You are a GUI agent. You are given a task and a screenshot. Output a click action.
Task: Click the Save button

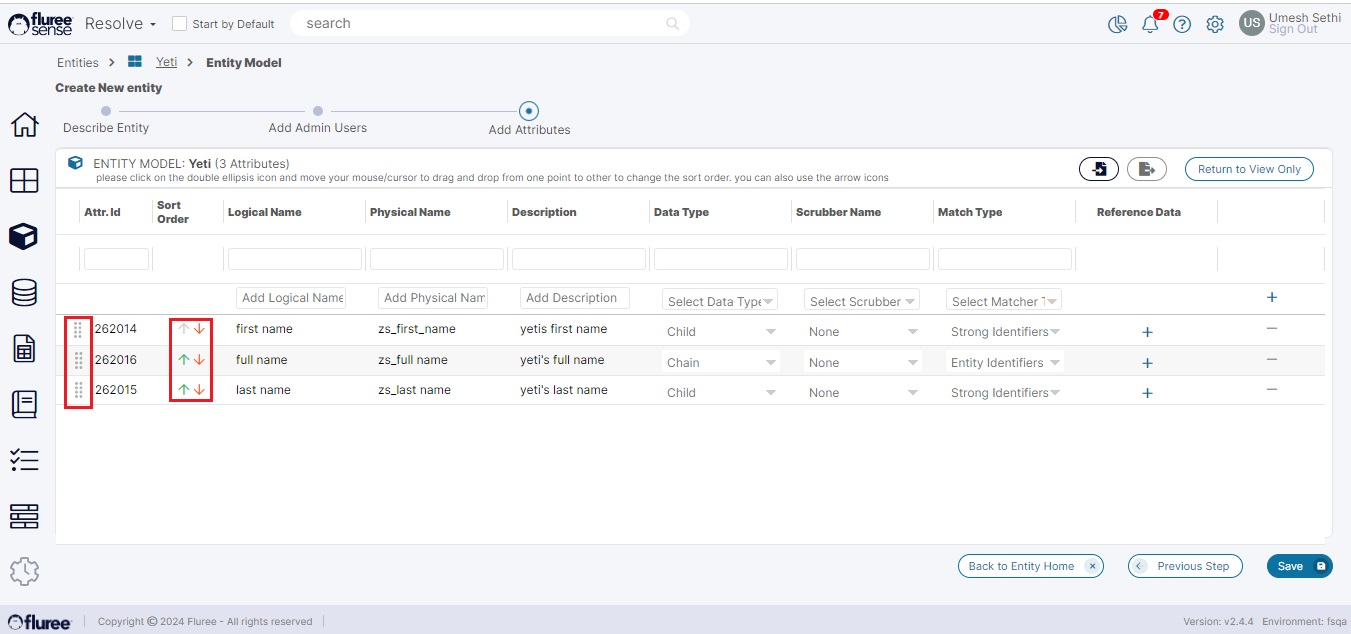pos(1299,566)
